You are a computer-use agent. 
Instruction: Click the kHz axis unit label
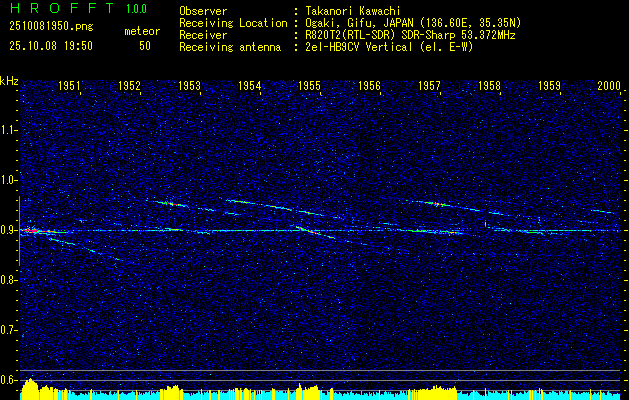click(9, 81)
